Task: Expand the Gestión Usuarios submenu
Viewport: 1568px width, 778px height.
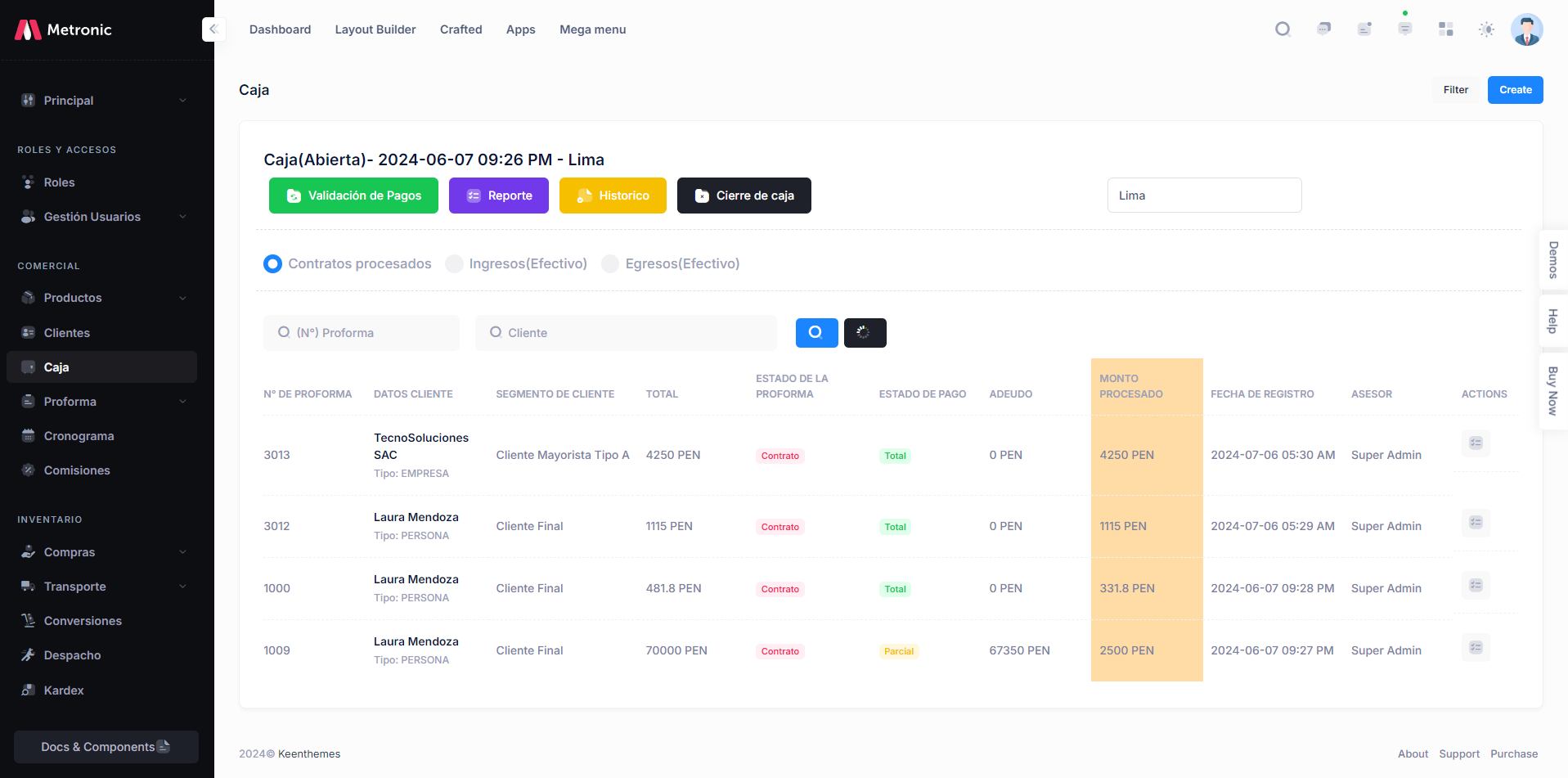Action: coord(102,217)
